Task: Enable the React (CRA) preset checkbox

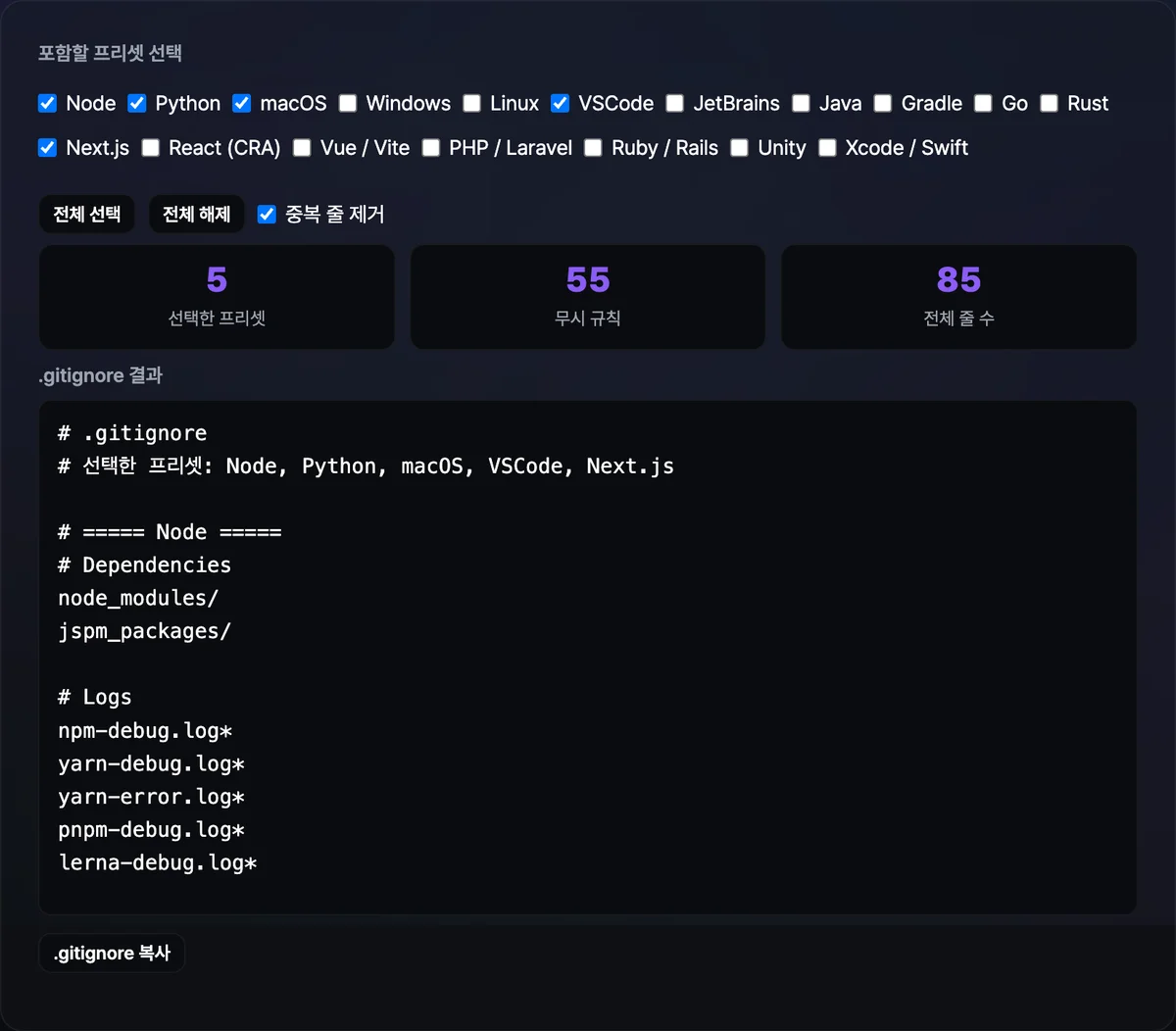Action: (x=150, y=147)
